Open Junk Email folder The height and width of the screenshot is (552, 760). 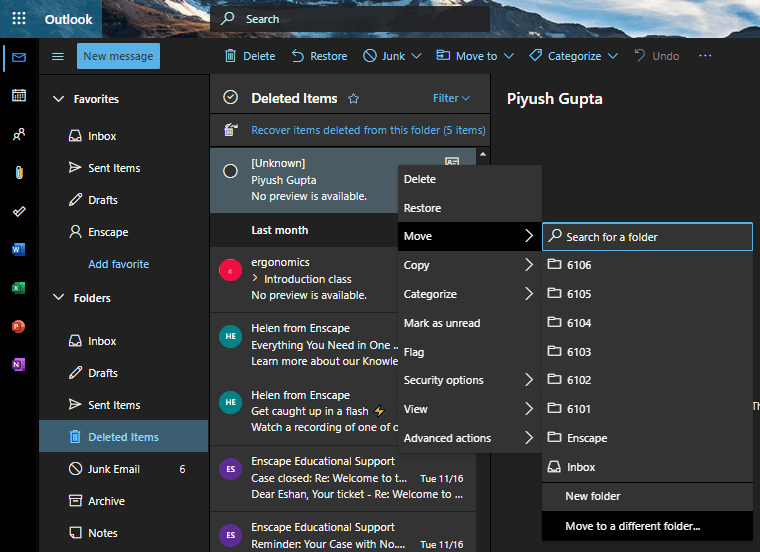pos(124,469)
